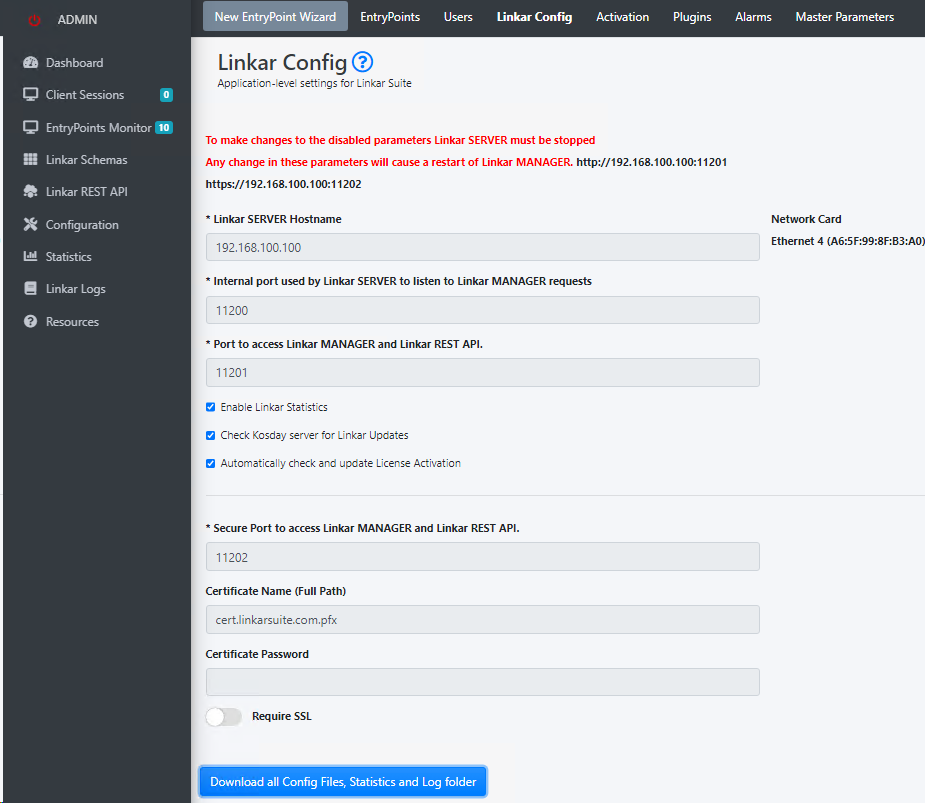Image resolution: width=925 pixels, height=803 pixels.
Task: Switch to the Activation tab
Action: 622,17
